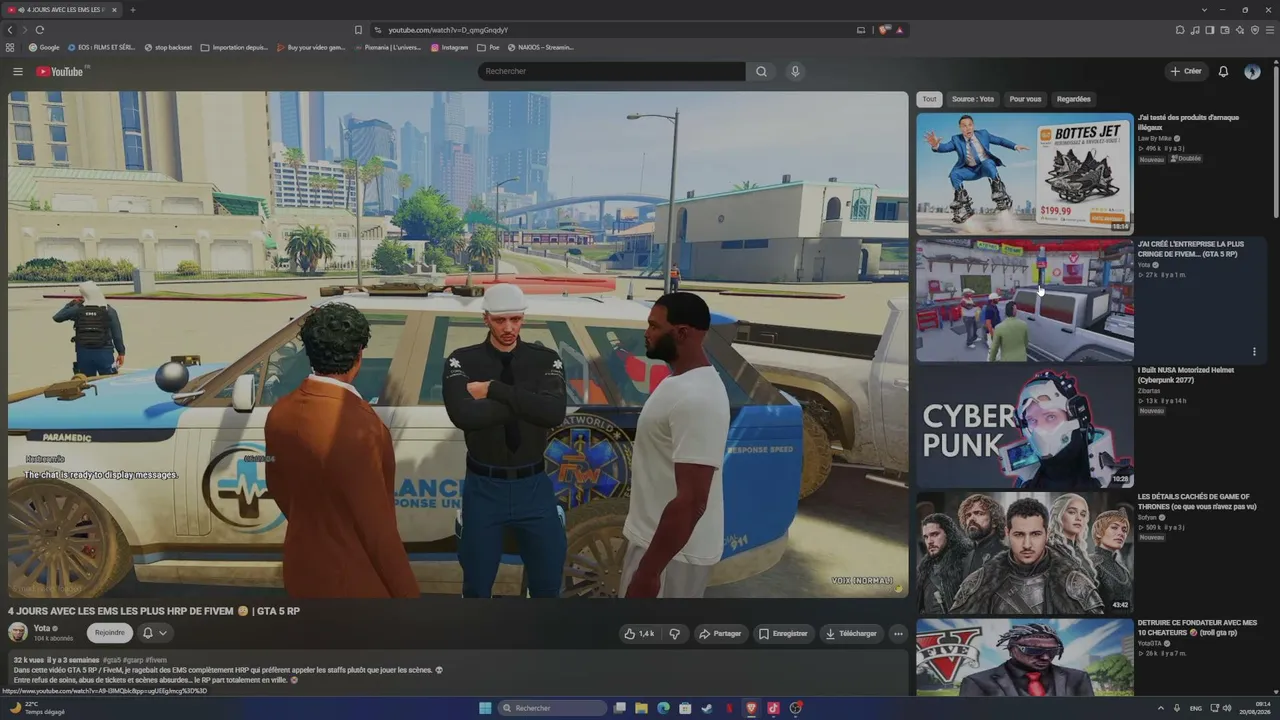
Task: Open a new browser tab
Action: coord(132,10)
